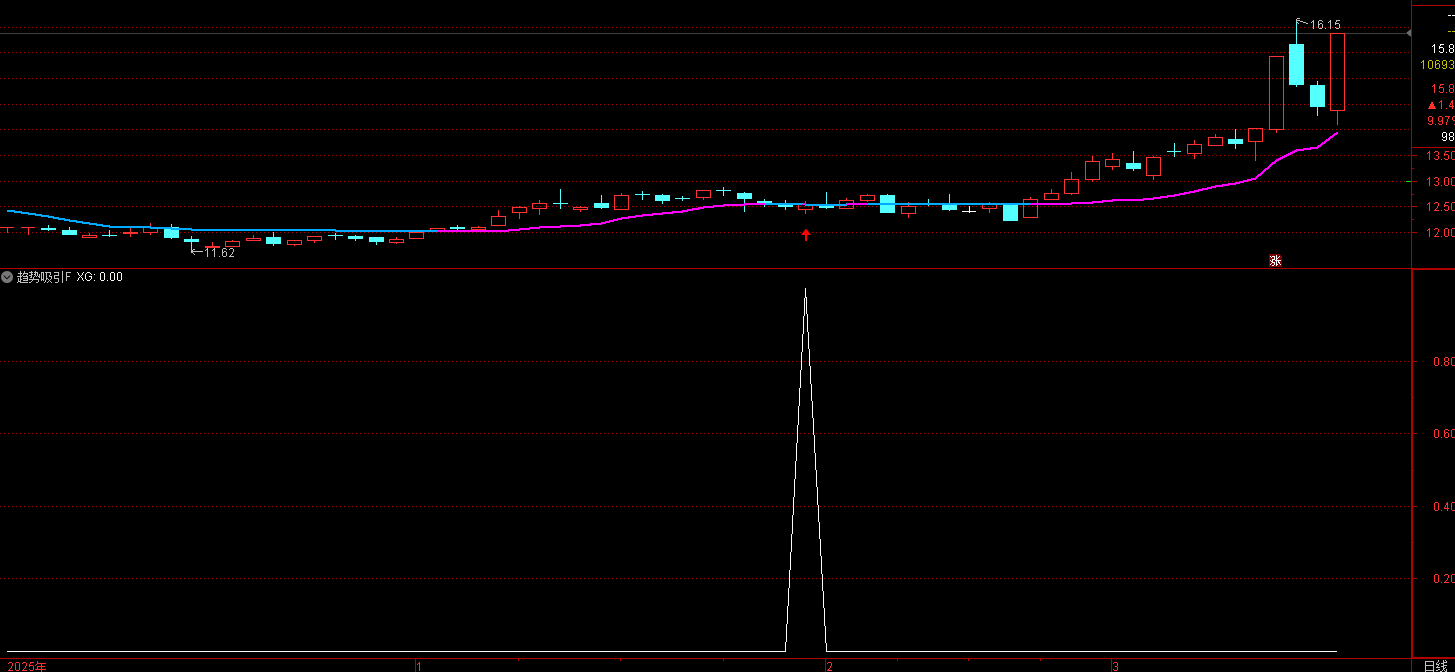Click the 12.50 price axis label
Screen dimensions: 1455x672
pyautogui.click(x=1441, y=208)
